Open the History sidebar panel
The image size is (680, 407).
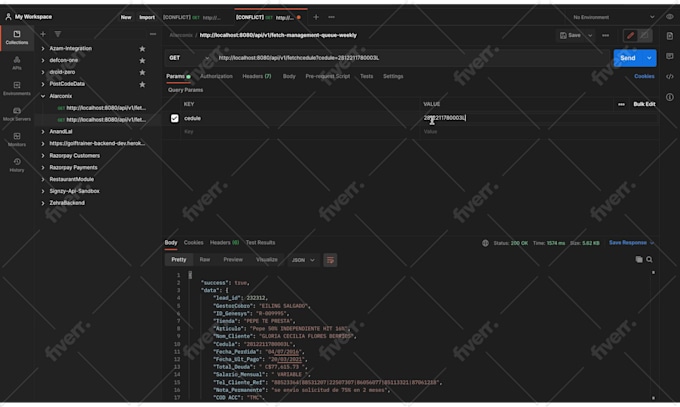[17, 165]
